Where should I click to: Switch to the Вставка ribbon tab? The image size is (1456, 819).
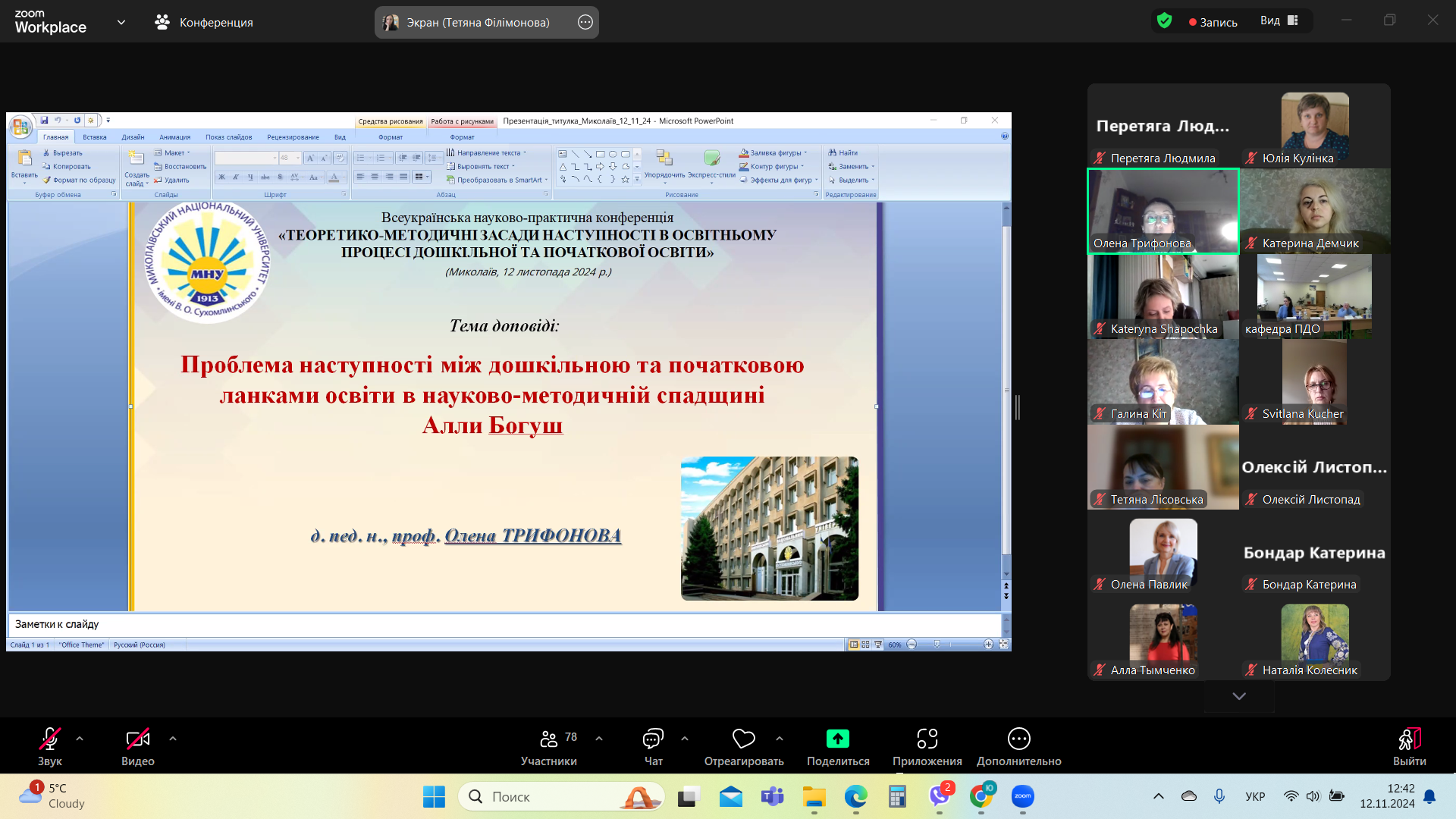click(x=95, y=137)
